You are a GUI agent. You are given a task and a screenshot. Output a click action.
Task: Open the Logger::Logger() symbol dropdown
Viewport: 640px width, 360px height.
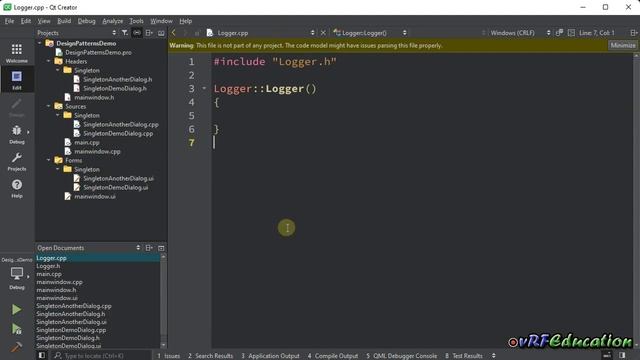coord(404,33)
